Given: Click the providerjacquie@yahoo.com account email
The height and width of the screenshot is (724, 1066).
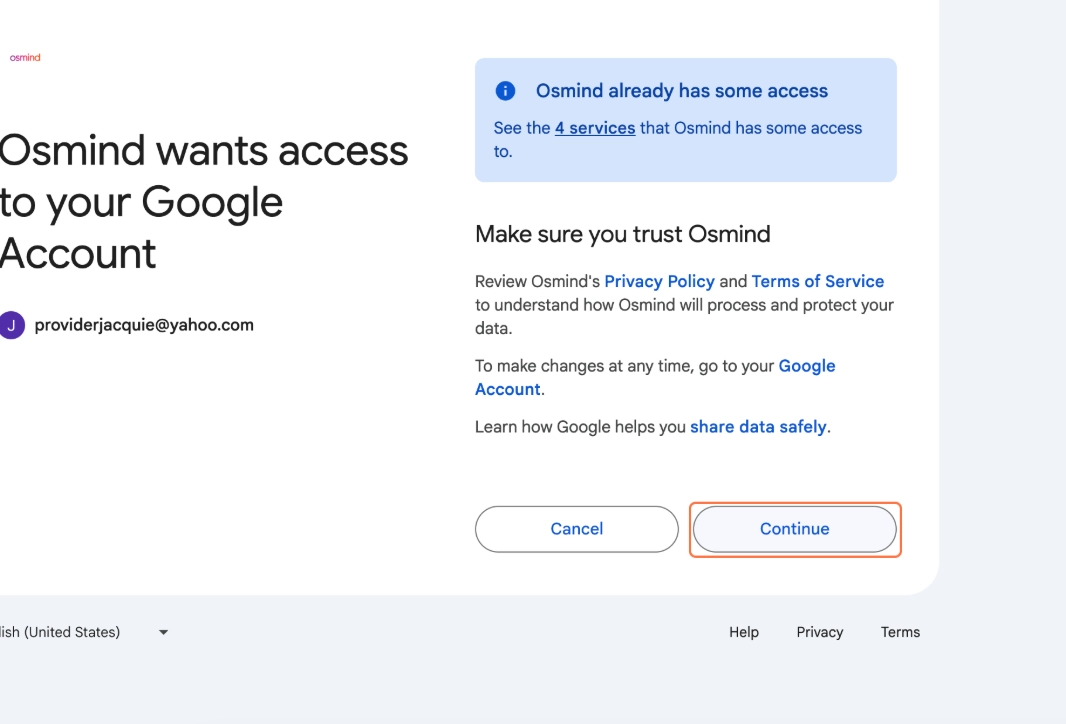Looking at the screenshot, I should click(144, 325).
